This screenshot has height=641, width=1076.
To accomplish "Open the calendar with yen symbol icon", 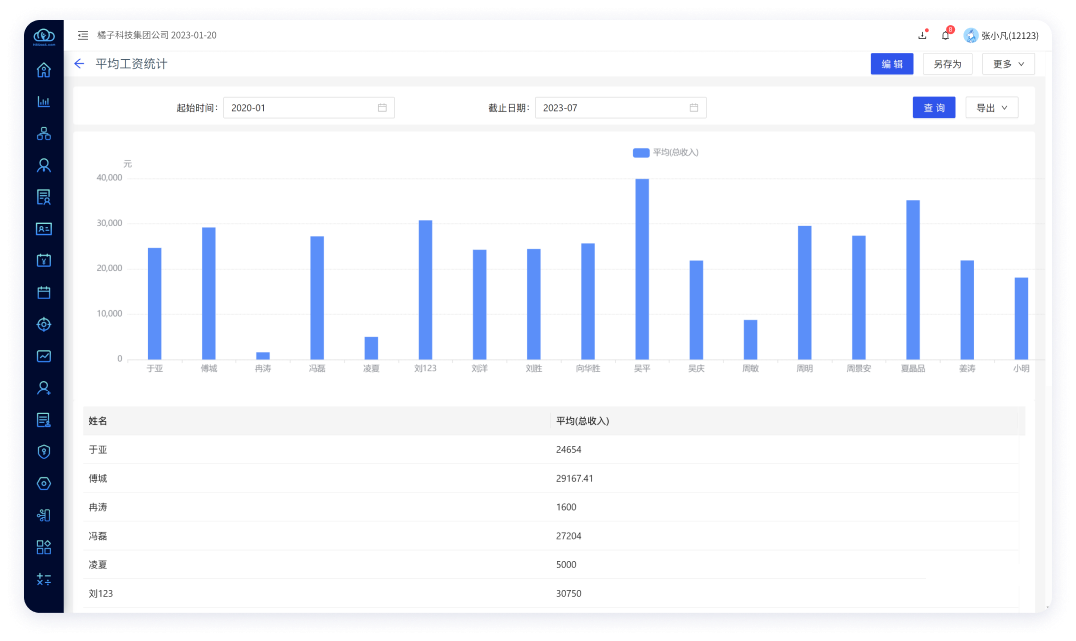I will pyautogui.click(x=44, y=261).
